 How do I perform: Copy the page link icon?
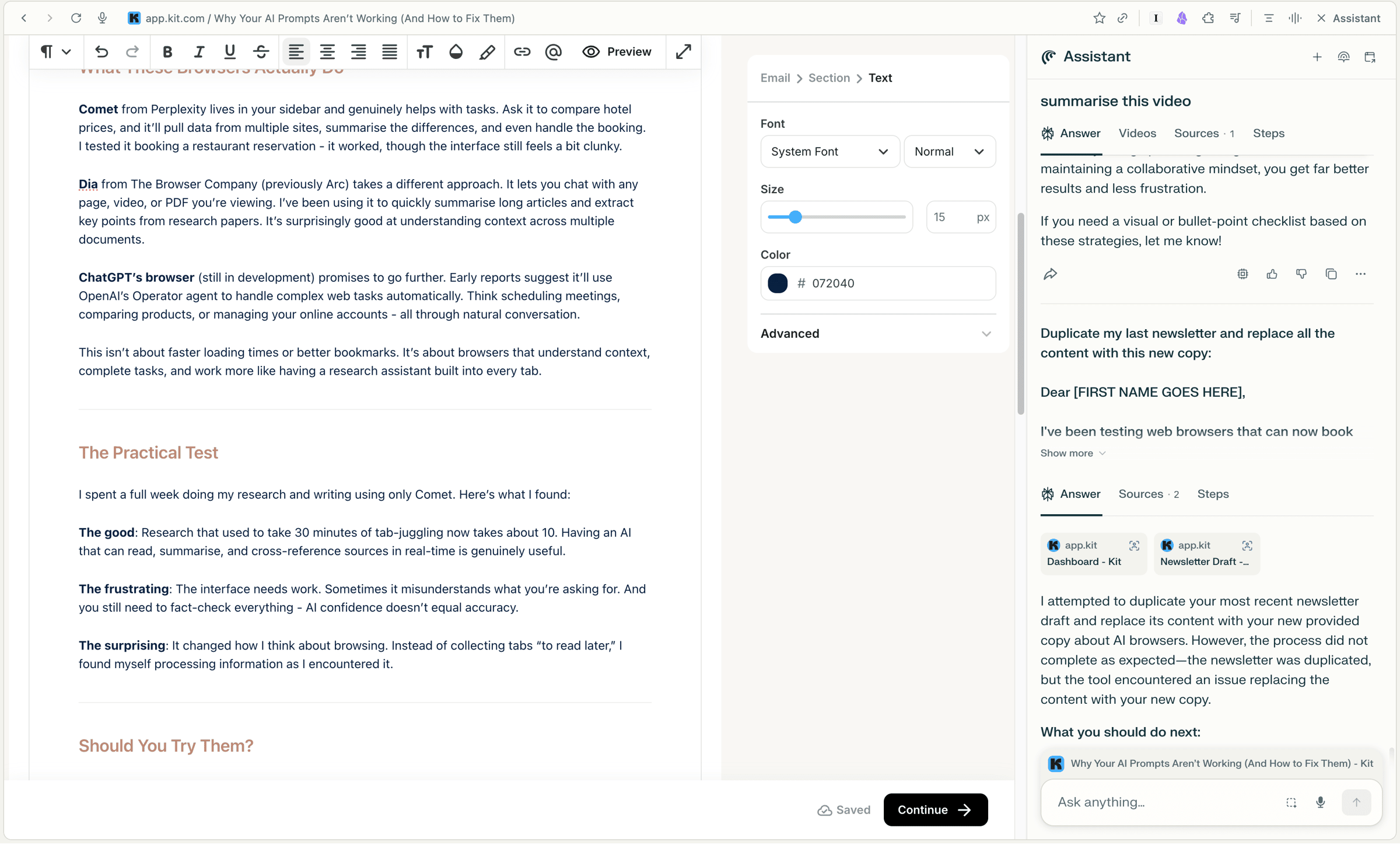click(1122, 18)
